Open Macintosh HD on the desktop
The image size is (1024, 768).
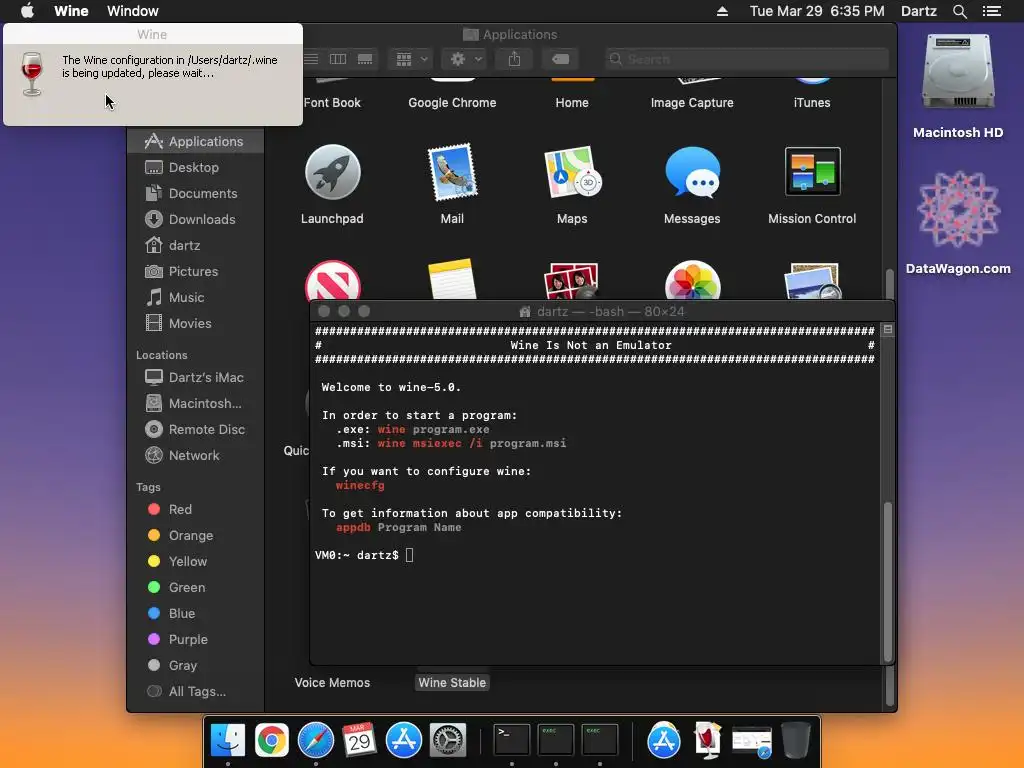click(x=957, y=72)
